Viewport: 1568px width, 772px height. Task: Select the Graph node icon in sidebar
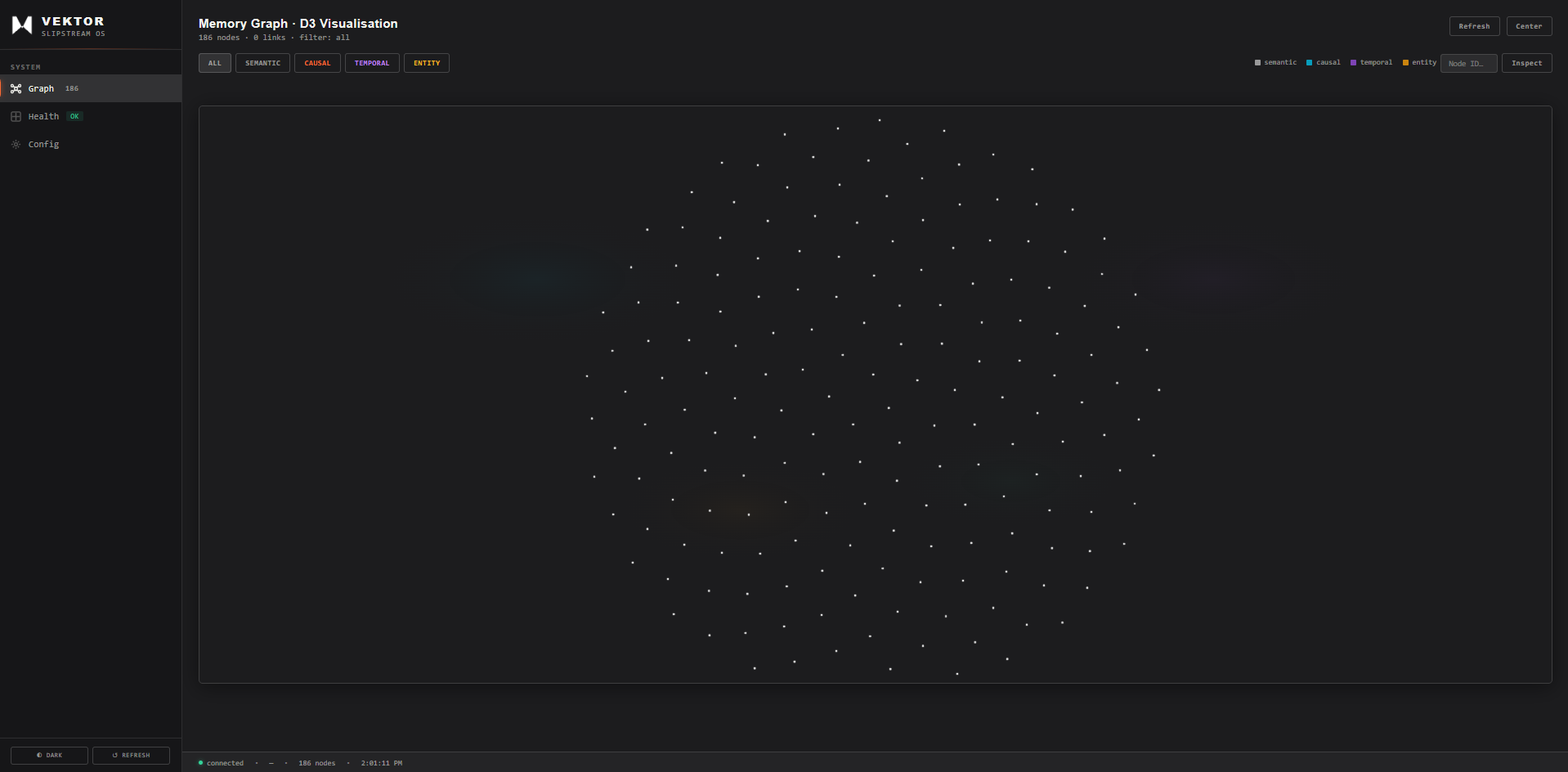click(16, 88)
